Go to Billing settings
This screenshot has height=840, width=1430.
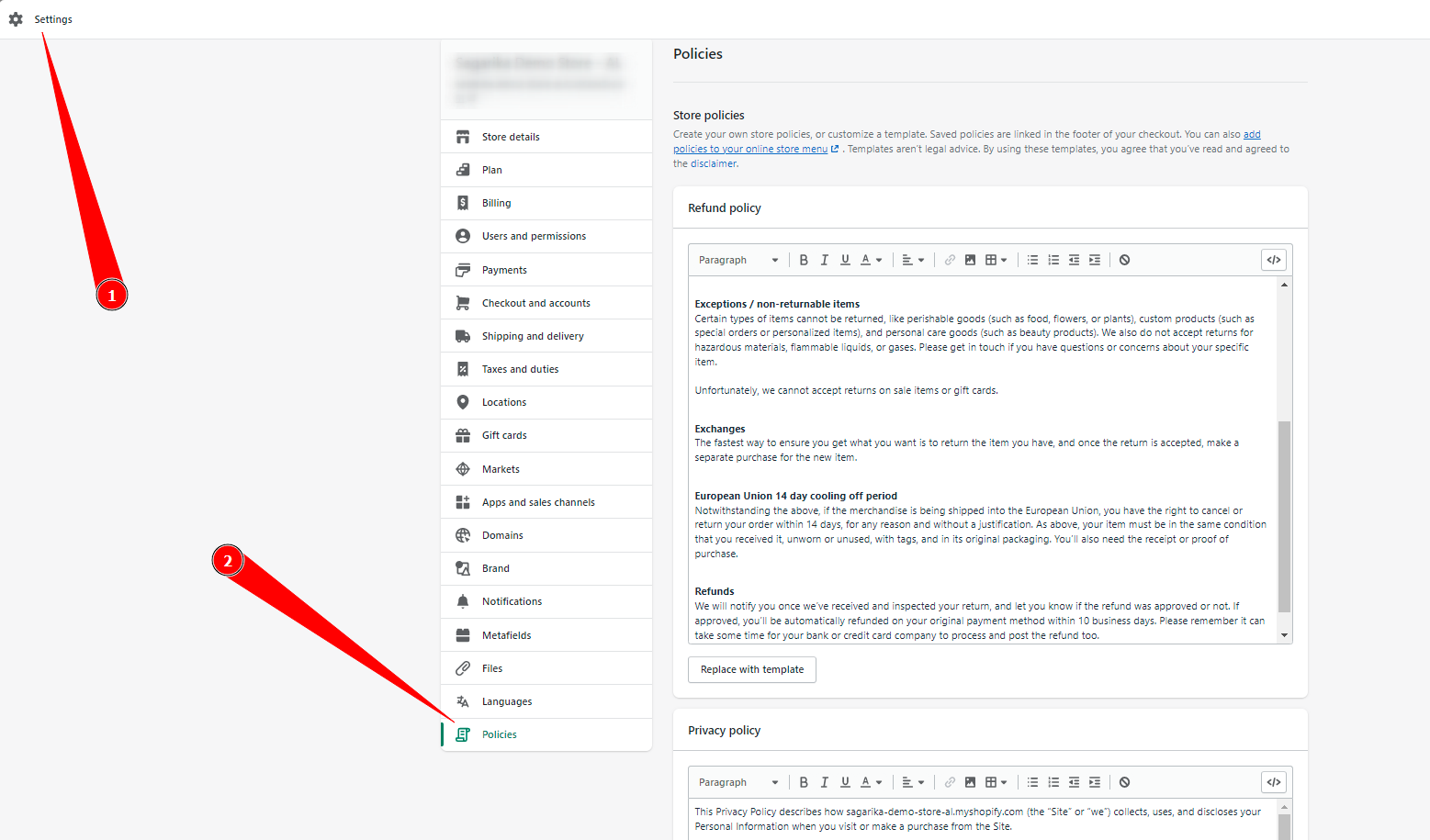point(546,203)
